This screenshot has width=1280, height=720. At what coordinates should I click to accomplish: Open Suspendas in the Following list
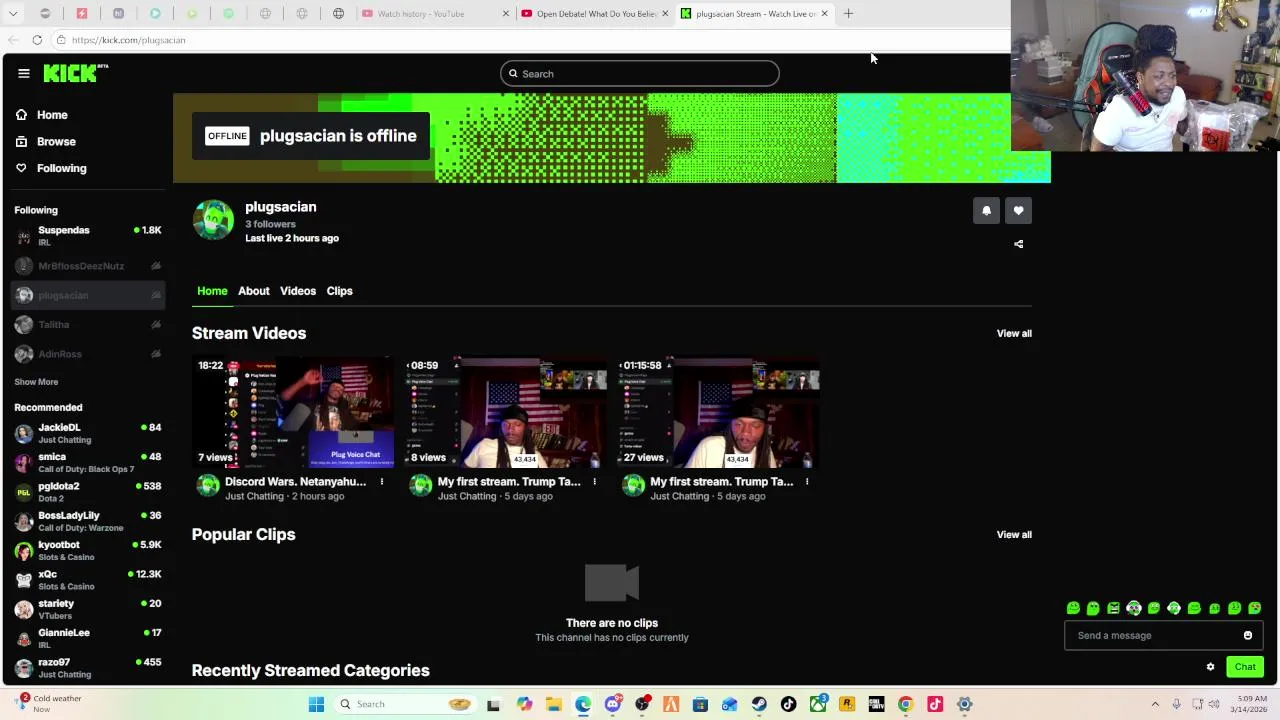pyautogui.click(x=88, y=235)
